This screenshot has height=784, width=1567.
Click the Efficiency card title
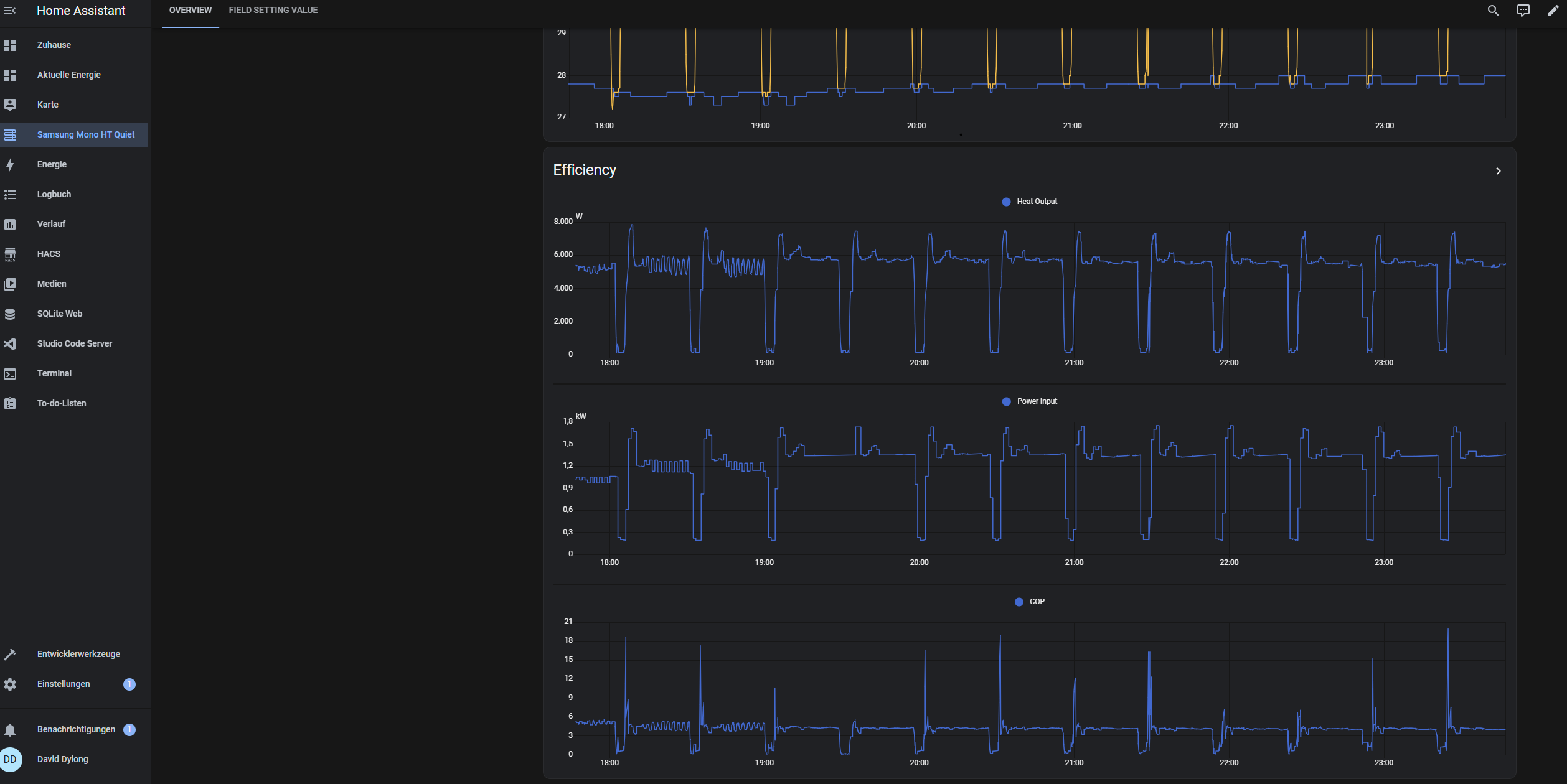pyautogui.click(x=584, y=170)
